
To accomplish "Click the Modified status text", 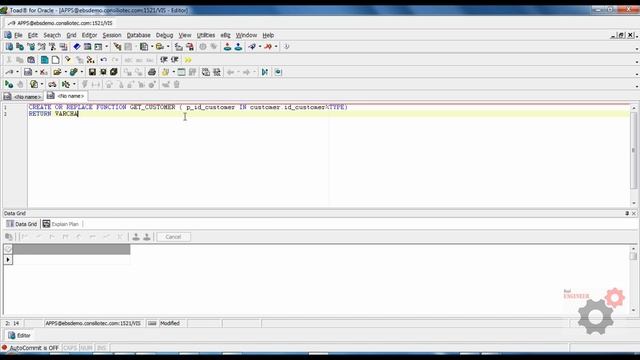I will coord(170,323).
